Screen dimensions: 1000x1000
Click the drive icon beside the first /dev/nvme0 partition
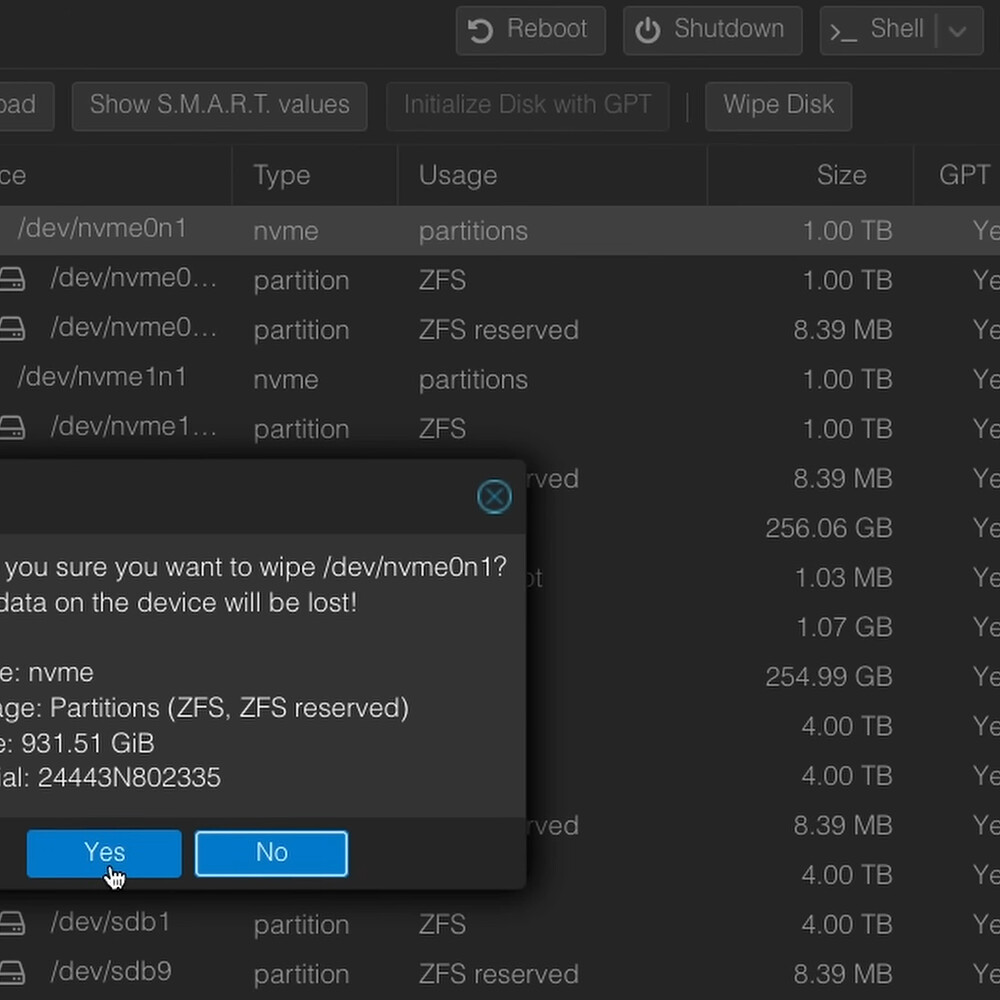[13, 278]
